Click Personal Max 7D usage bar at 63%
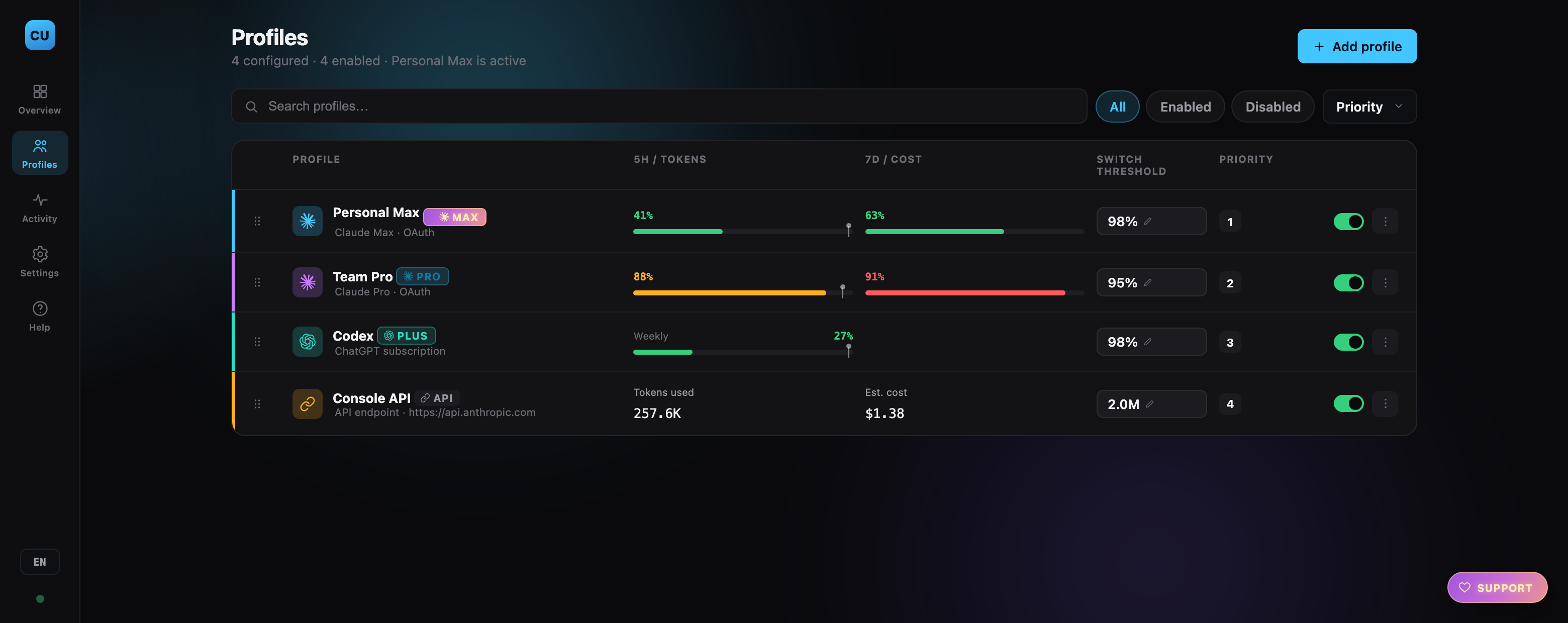The image size is (1568, 623). coord(974,232)
